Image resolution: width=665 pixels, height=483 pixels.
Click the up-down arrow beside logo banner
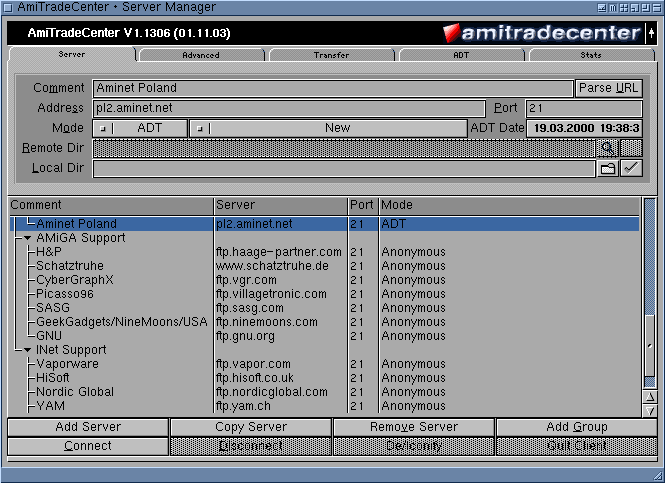[x=650, y=33]
